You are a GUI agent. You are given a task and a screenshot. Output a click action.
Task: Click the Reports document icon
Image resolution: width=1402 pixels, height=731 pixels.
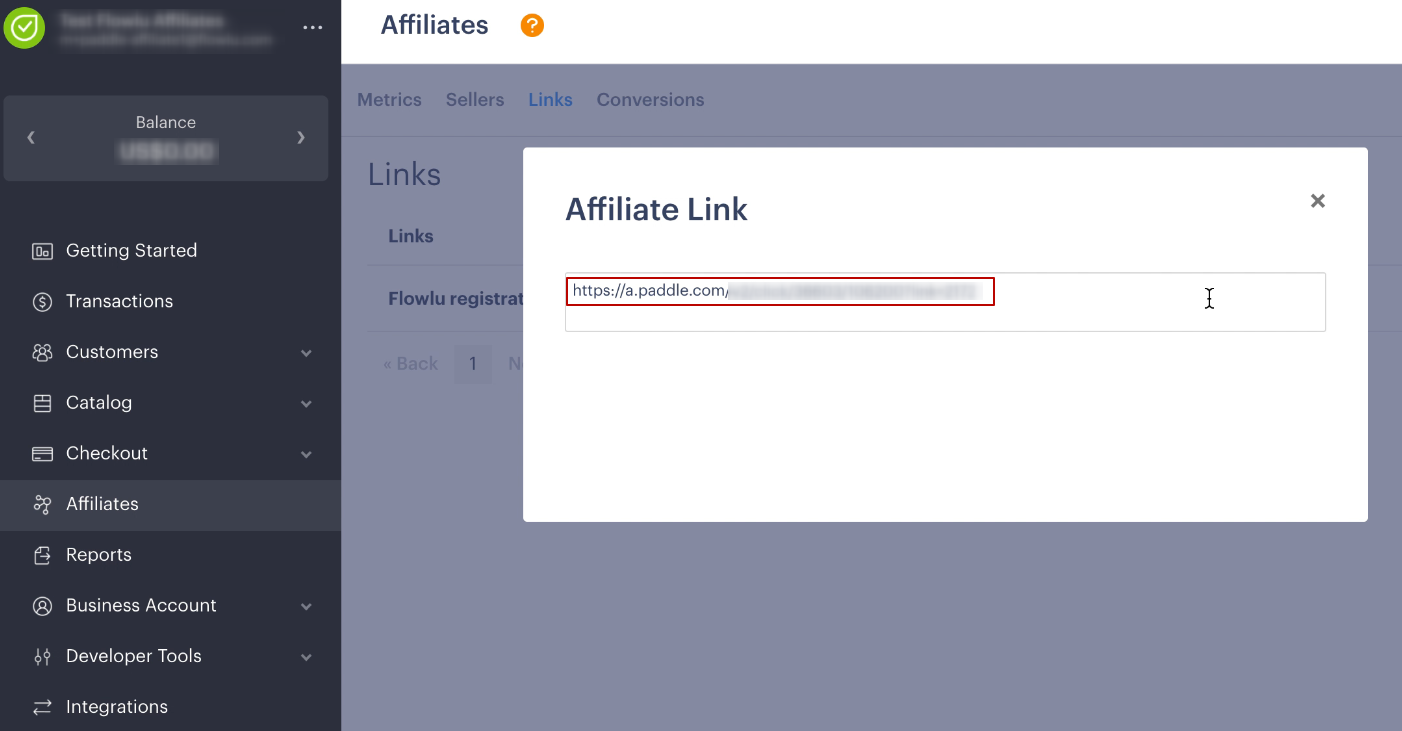(x=42, y=555)
